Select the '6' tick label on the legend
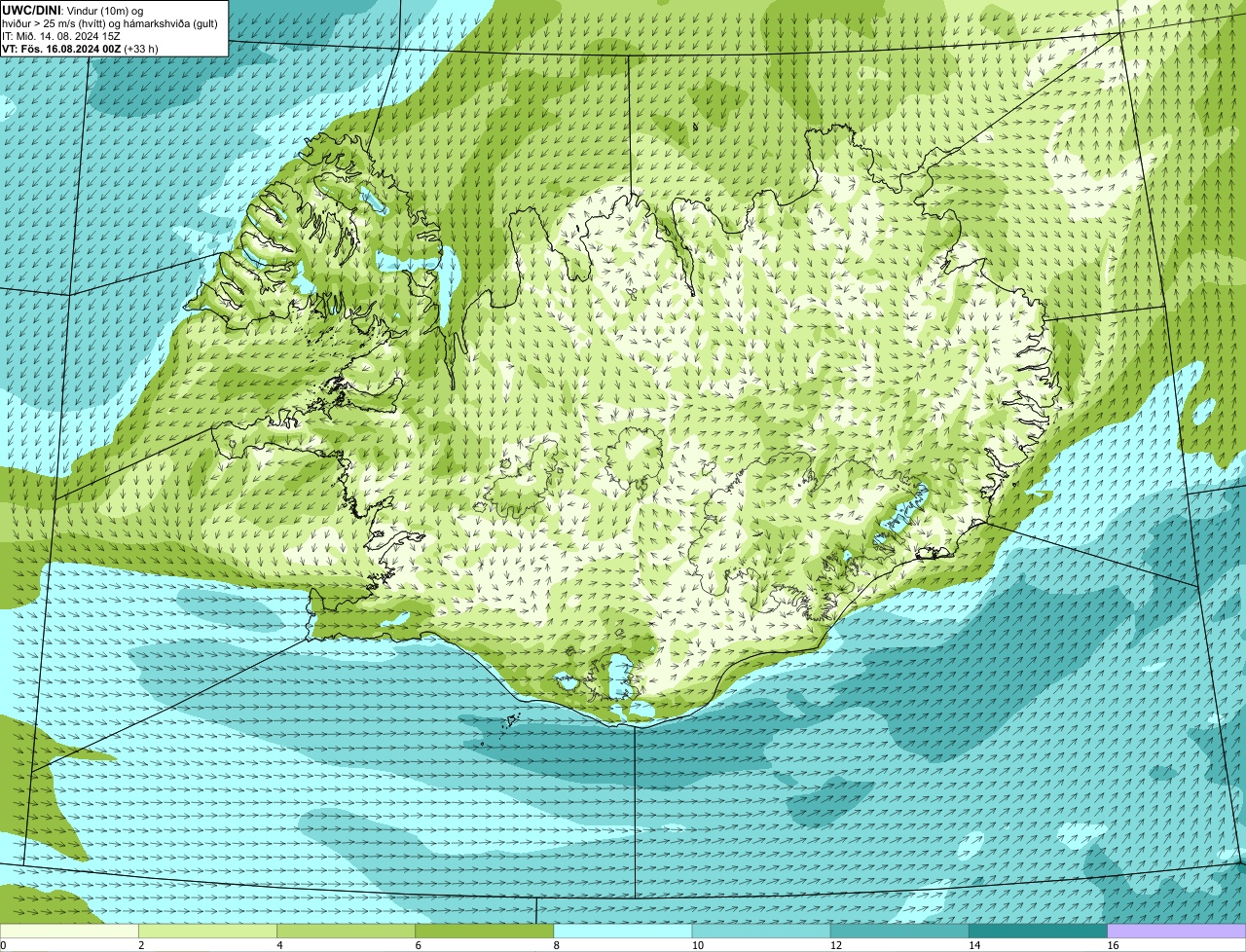 point(419,945)
